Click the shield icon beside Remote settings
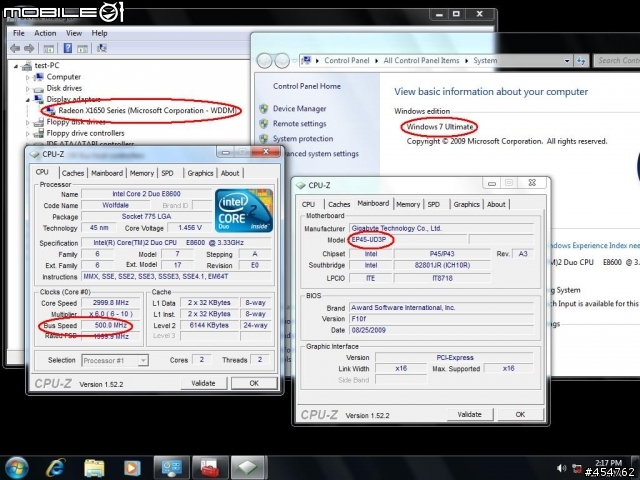This screenshot has height=480, width=640. click(x=264, y=124)
